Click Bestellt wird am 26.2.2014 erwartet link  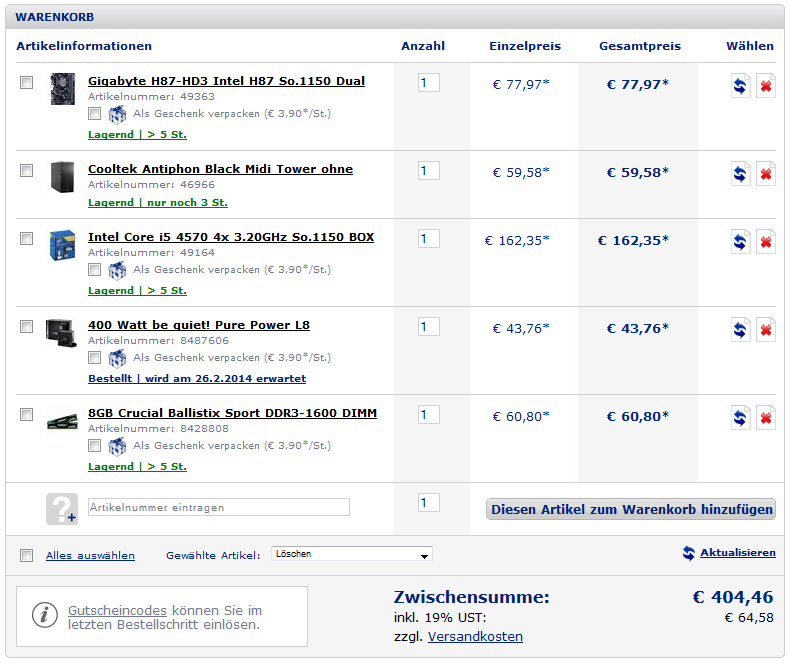pos(197,379)
